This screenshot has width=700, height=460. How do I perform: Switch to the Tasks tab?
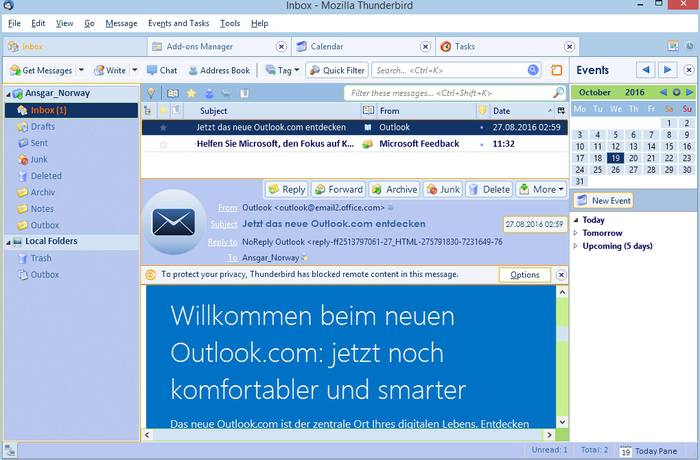pos(507,46)
